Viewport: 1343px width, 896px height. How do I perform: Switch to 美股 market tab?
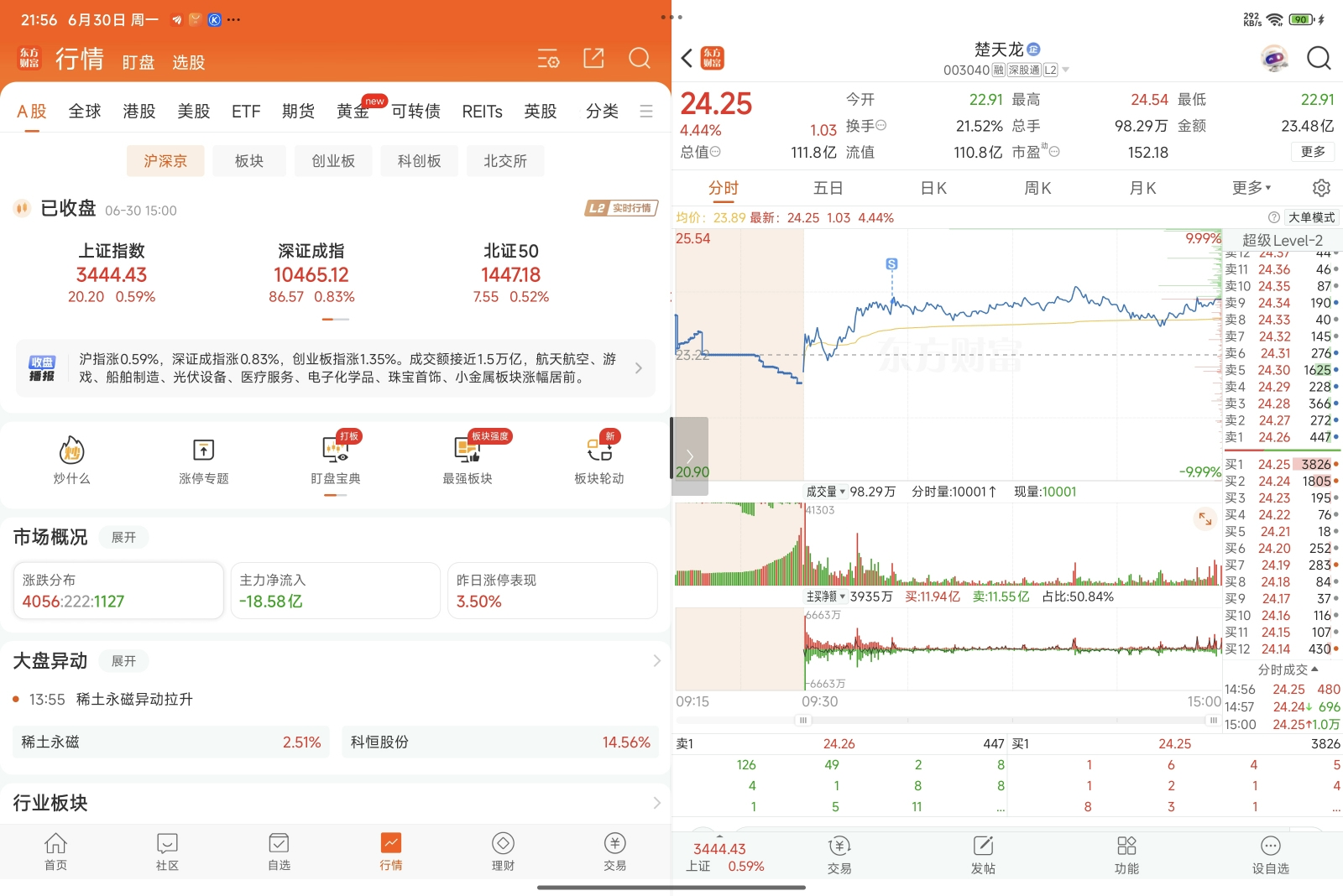pyautogui.click(x=194, y=112)
